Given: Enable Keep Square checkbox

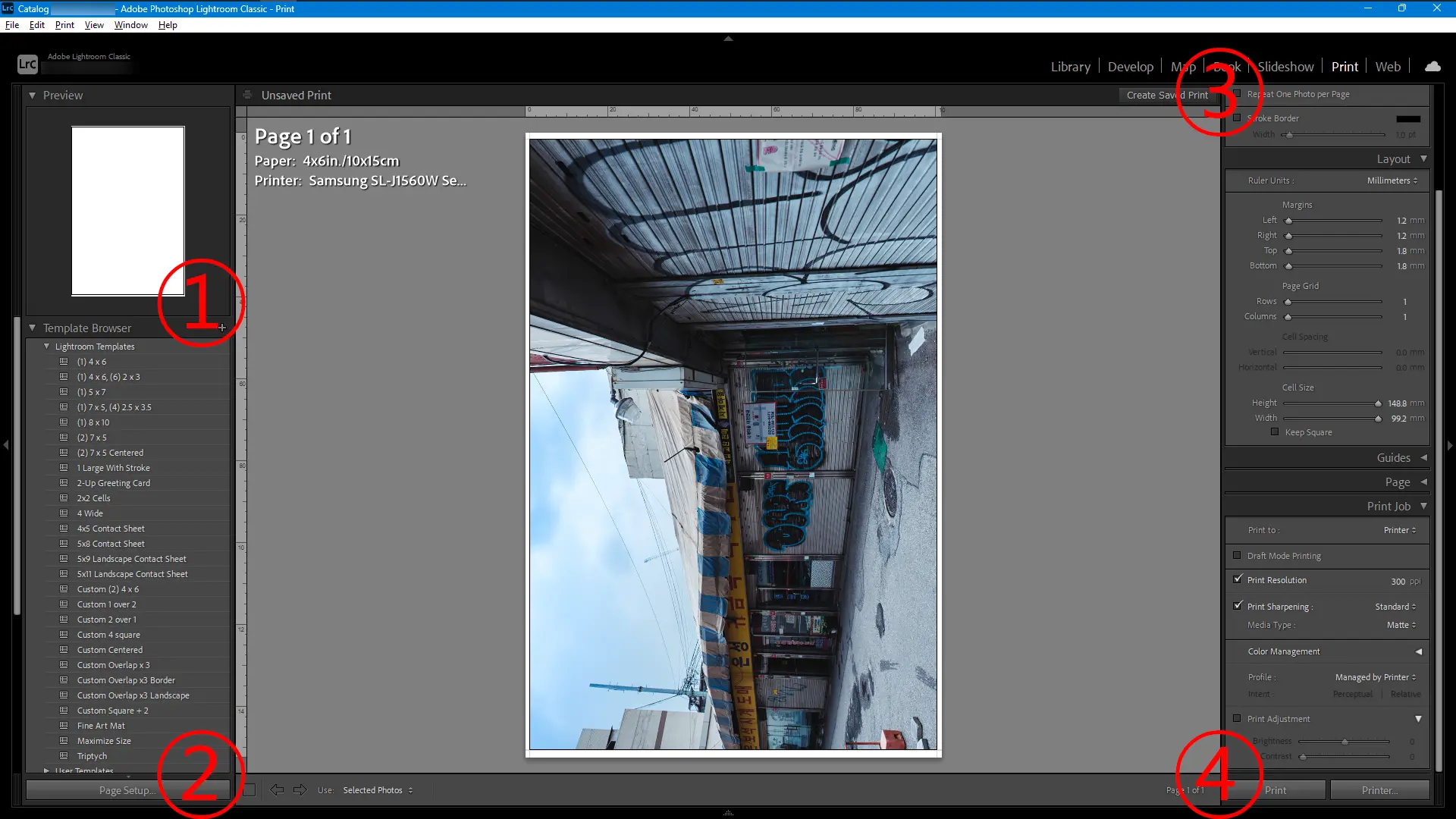Looking at the screenshot, I should pos(1275,432).
